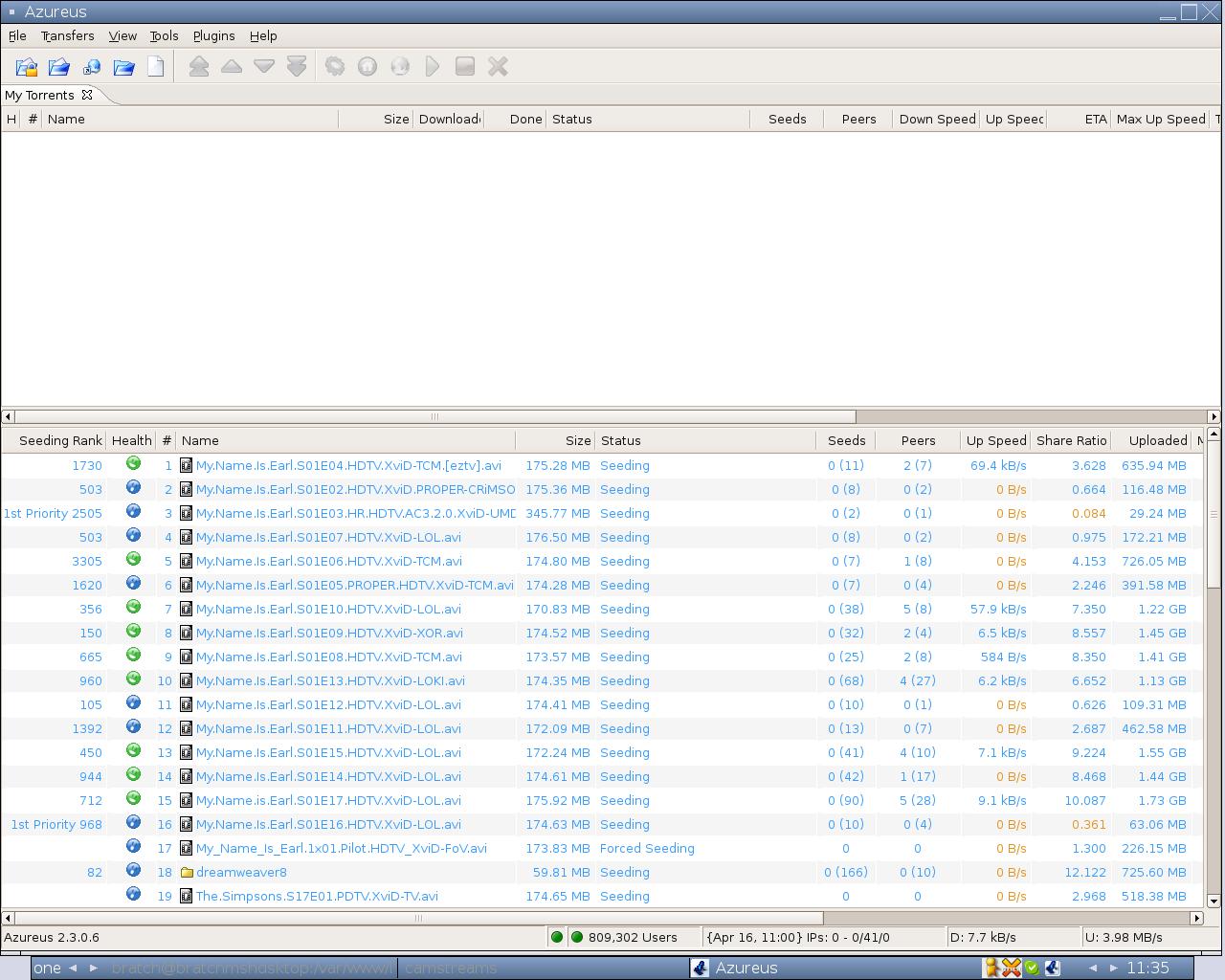
Task: Click the orange X tray icon
Action: tap(1012, 968)
